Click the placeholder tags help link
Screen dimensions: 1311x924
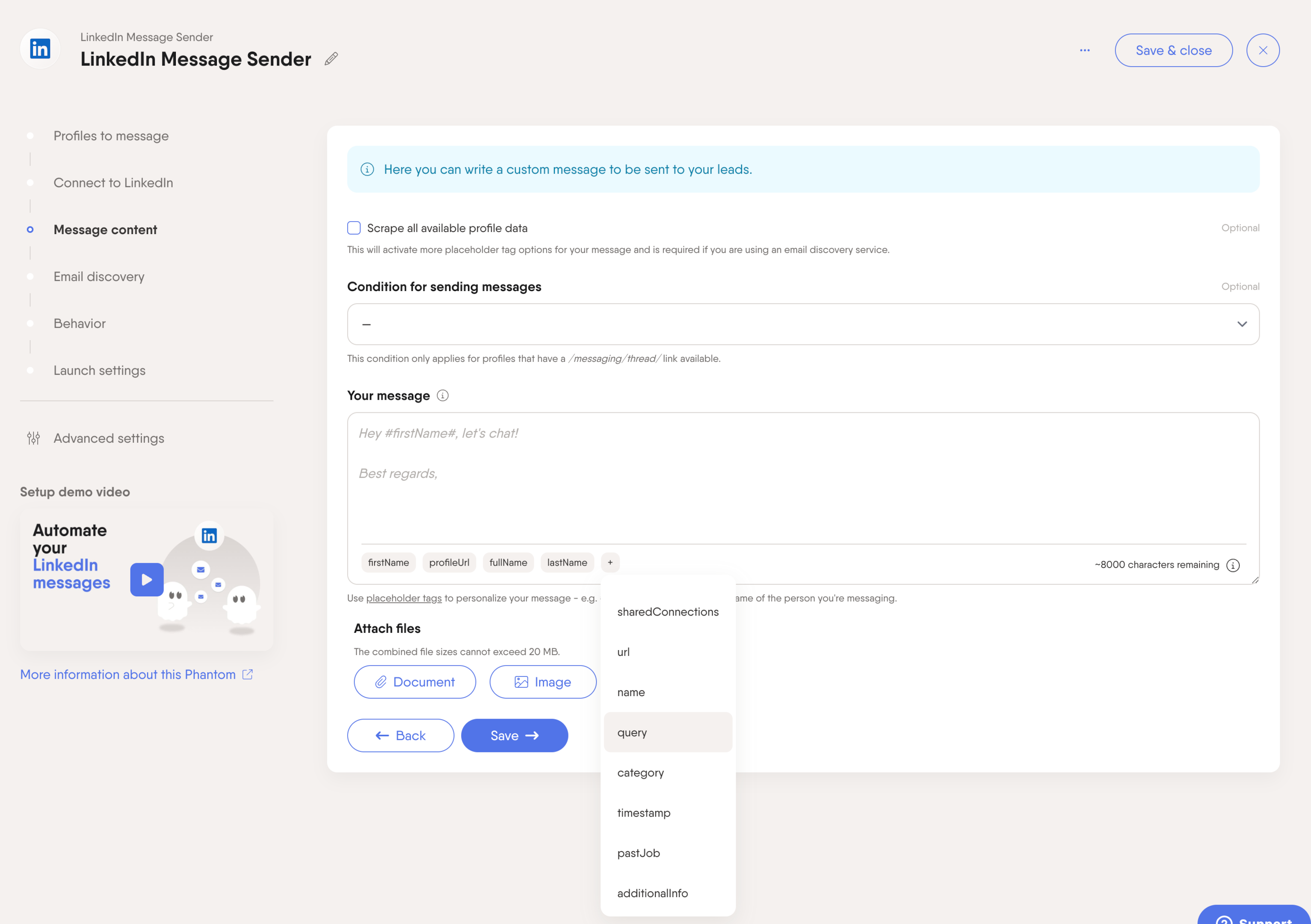pyautogui.click(x=404, y=598)
